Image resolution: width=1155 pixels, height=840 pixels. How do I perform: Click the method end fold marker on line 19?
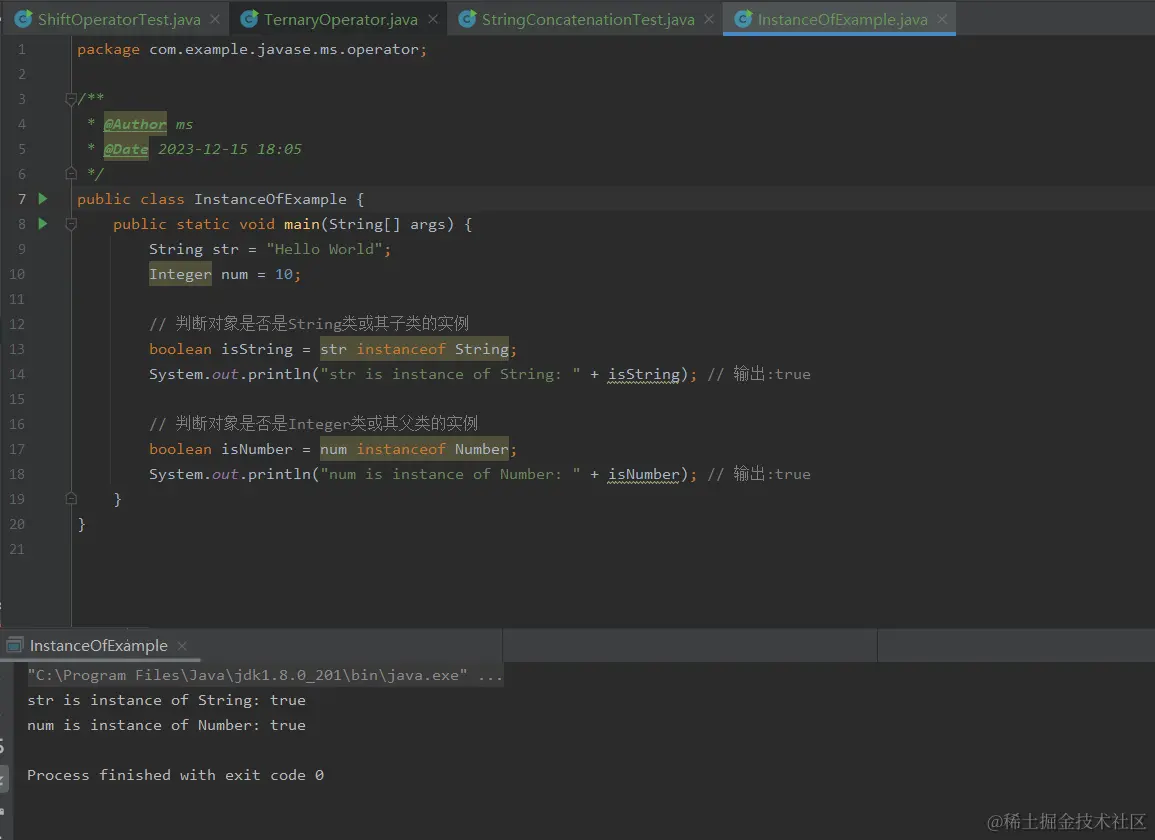[x=71, y=499]
